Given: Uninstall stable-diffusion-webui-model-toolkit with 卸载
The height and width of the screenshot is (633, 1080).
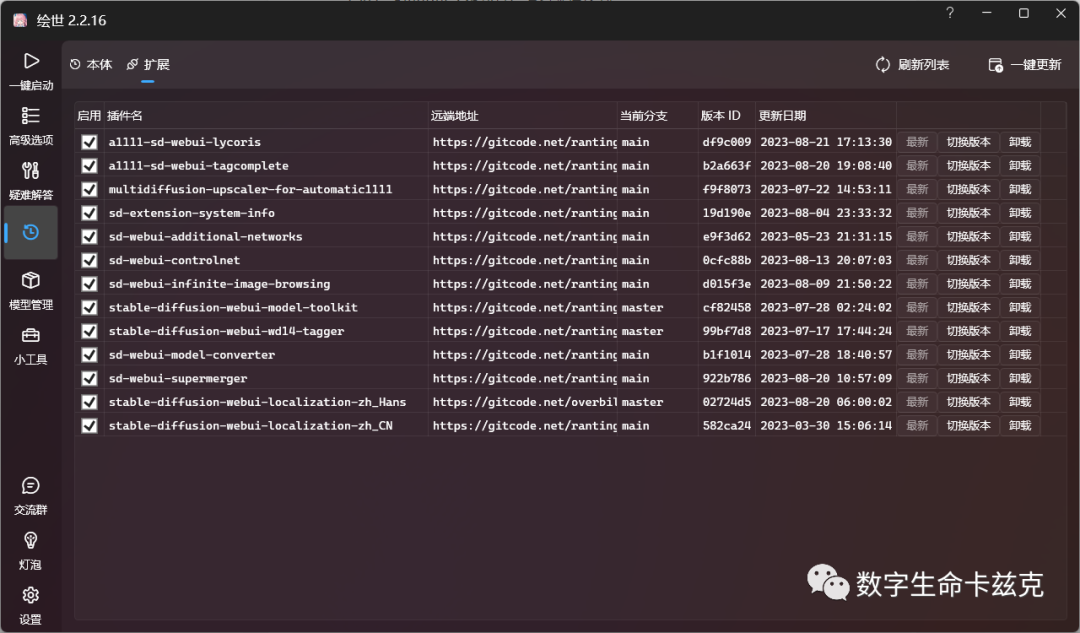Looking at the screenshot, I should point(1020,307).
